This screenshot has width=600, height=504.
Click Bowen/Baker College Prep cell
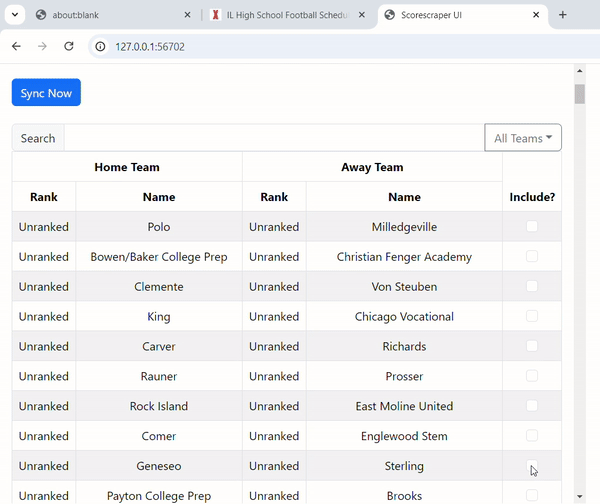[x=159, y=256]
